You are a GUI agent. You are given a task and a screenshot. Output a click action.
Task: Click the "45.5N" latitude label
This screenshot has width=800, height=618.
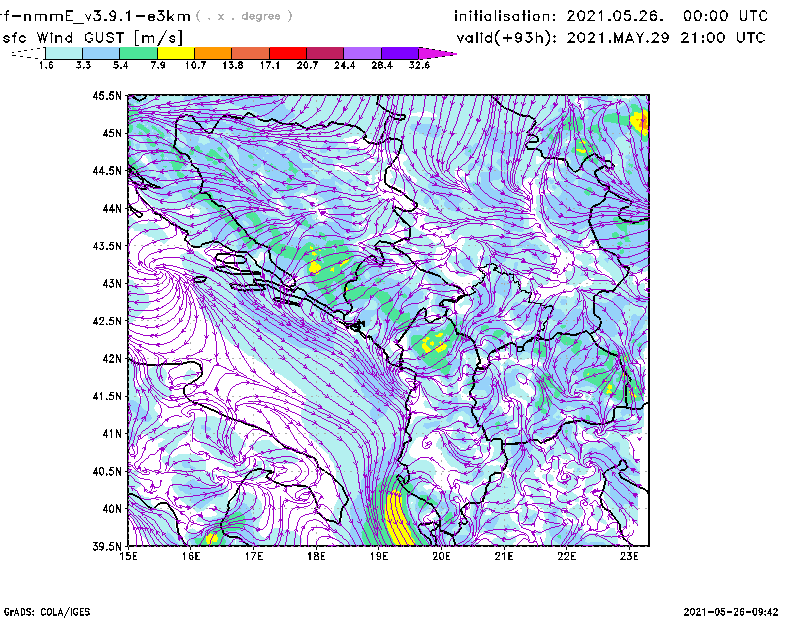tap(107, 95)
